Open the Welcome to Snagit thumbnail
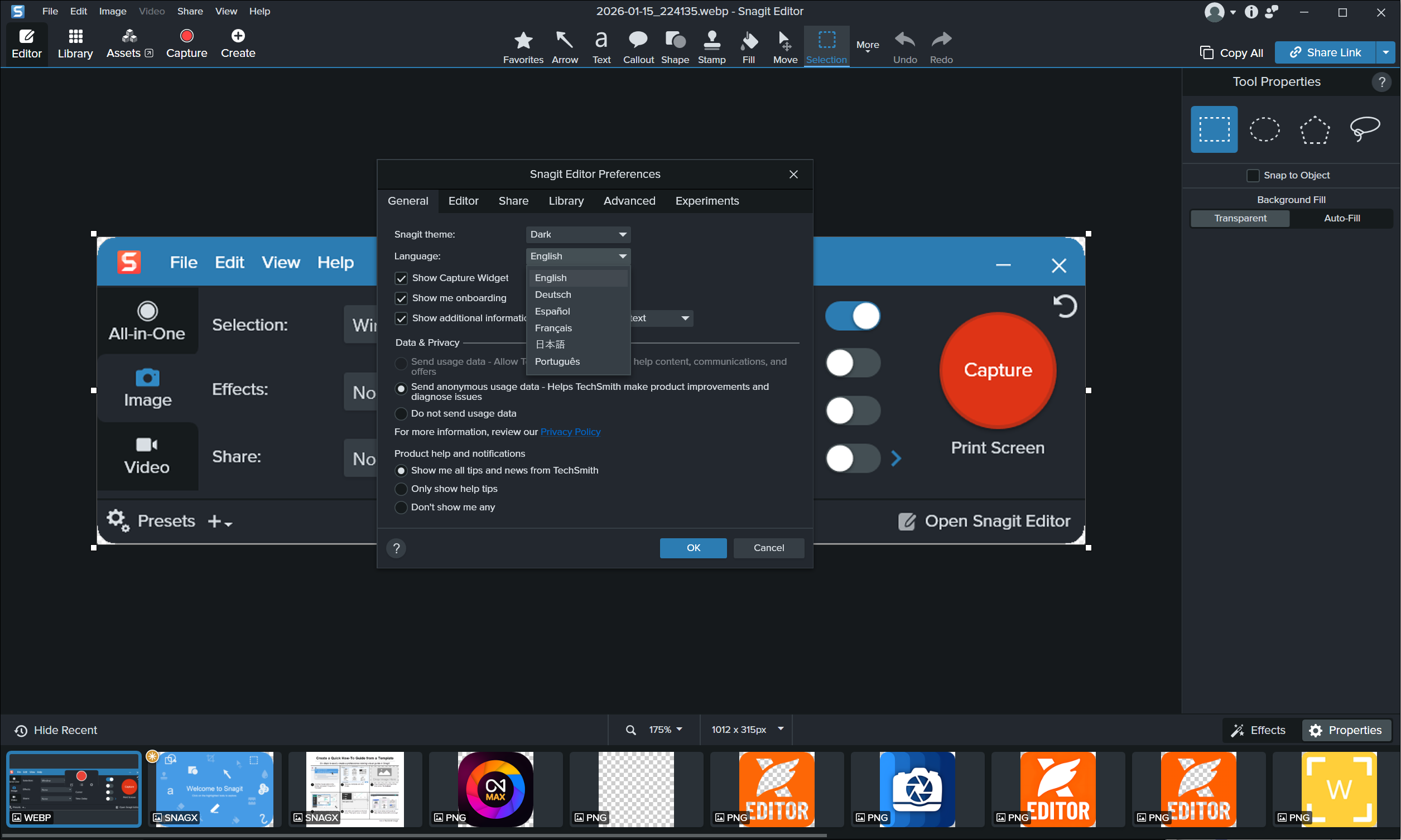Image resolution: width=1401 pixels, height=840 pixels. tap(215, 789)
